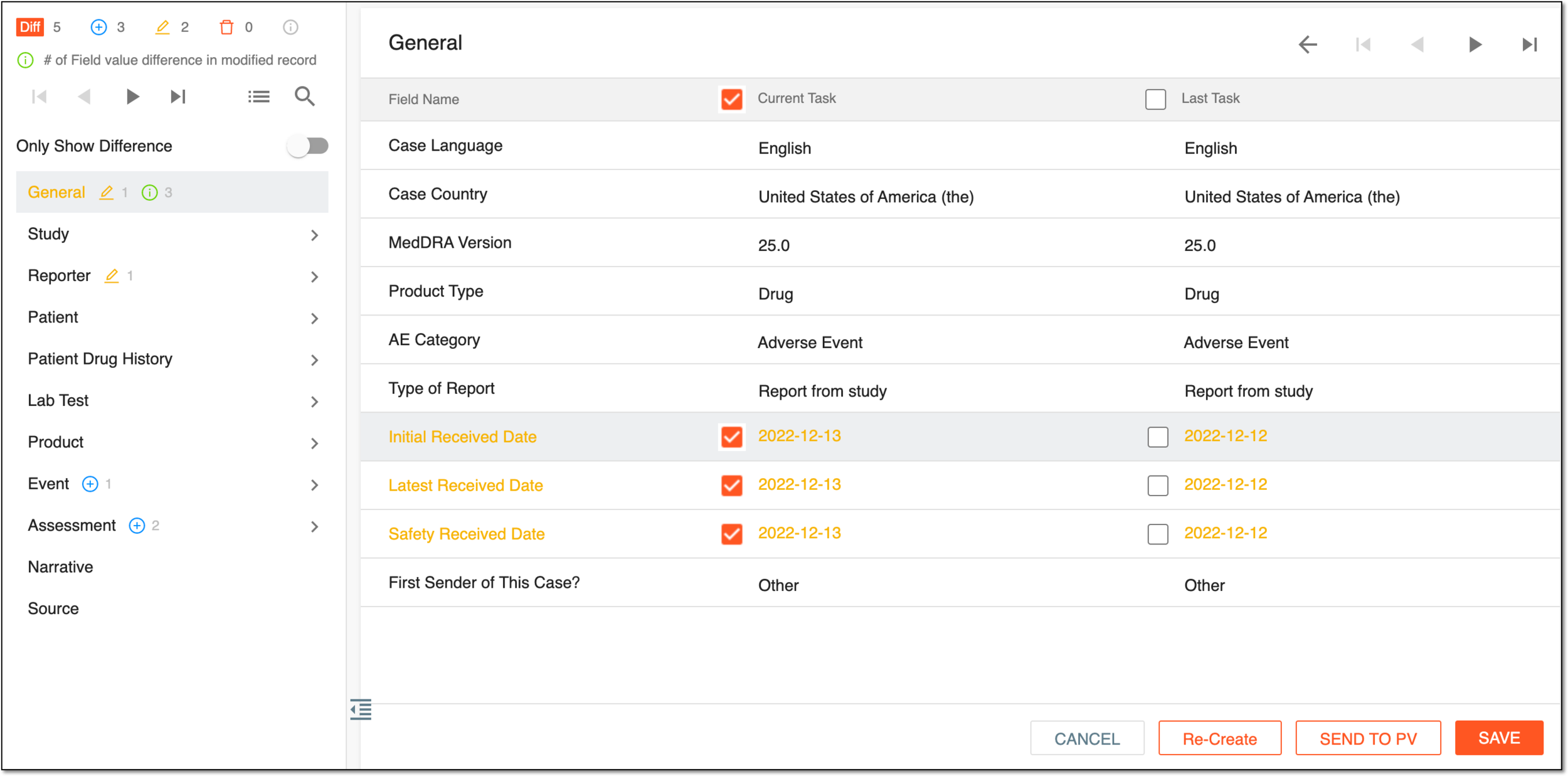Click the yellow modified-records pencil icon in summary bar
Screen dimensions: 1568x776
click(162, 27)
